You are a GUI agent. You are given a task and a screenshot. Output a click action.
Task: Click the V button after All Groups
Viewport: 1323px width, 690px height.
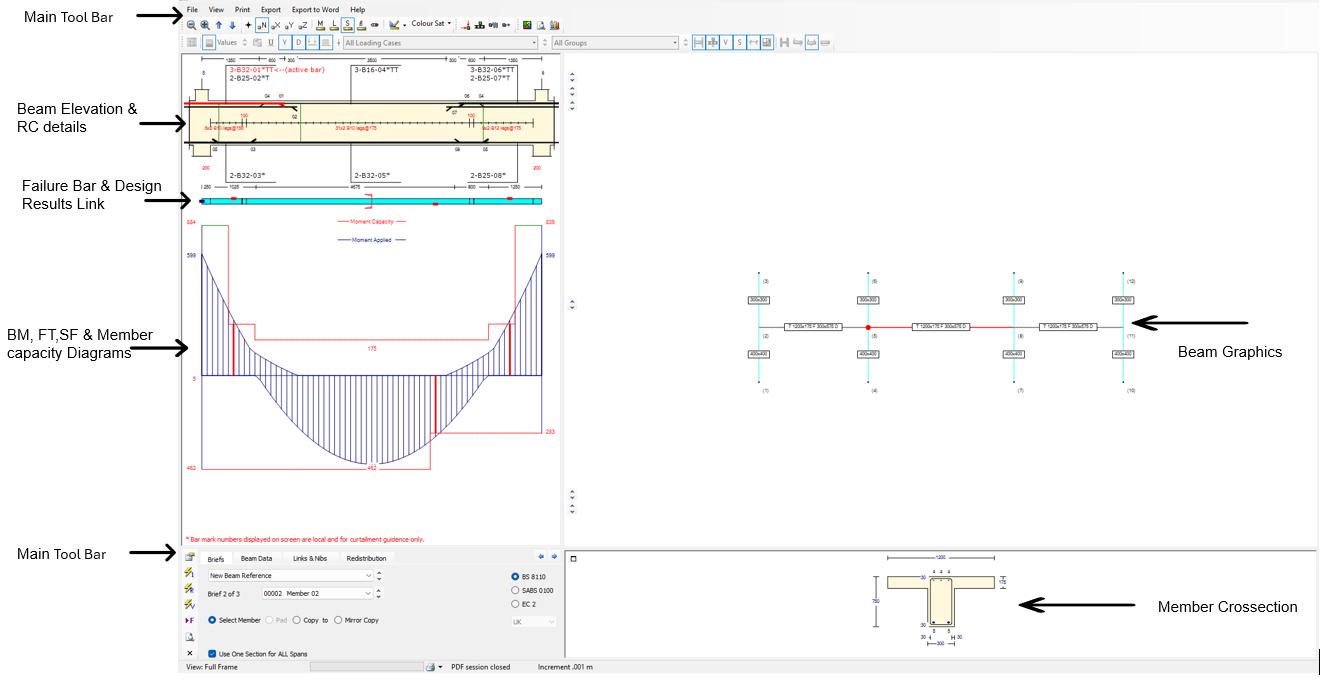725,43
